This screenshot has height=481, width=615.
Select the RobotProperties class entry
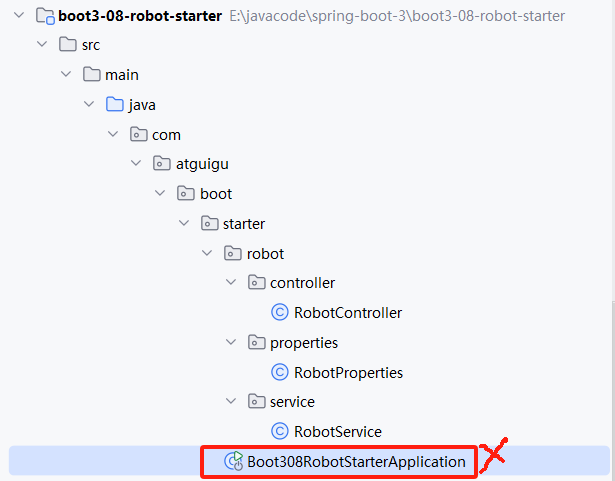click(x=348, y=373)
